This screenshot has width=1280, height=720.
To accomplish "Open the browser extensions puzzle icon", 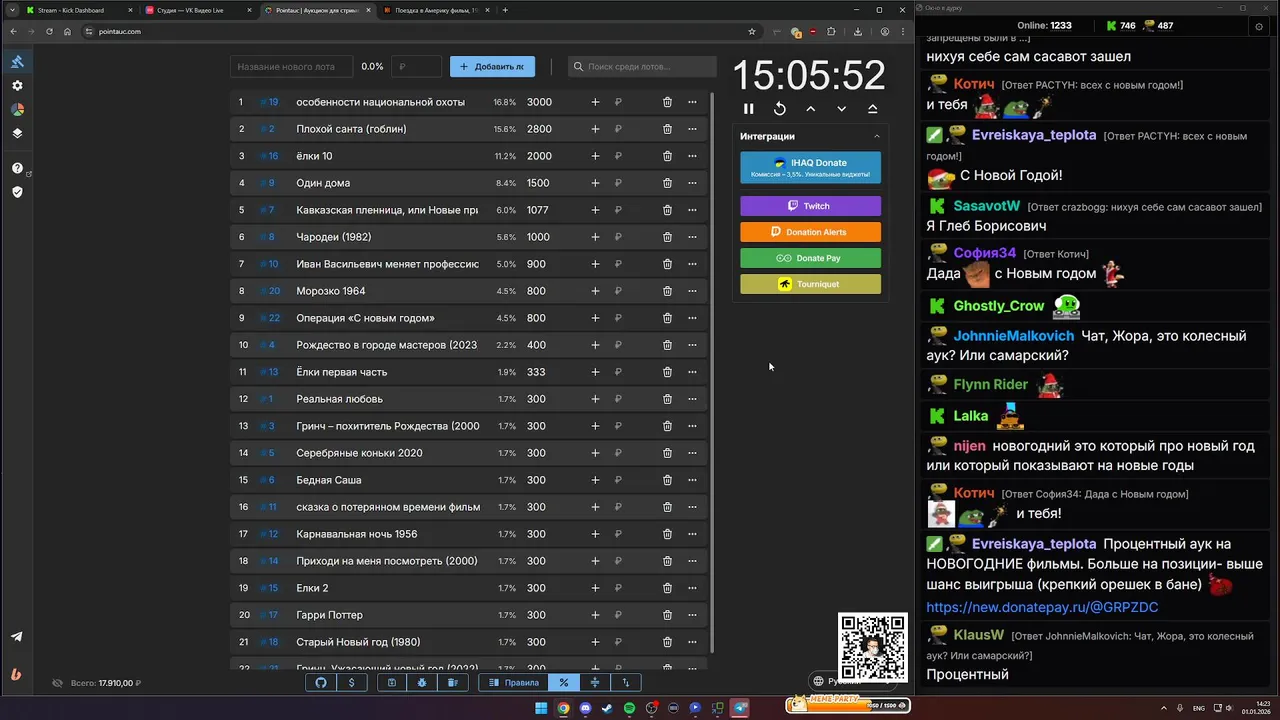I will click(x=830, y=31).
